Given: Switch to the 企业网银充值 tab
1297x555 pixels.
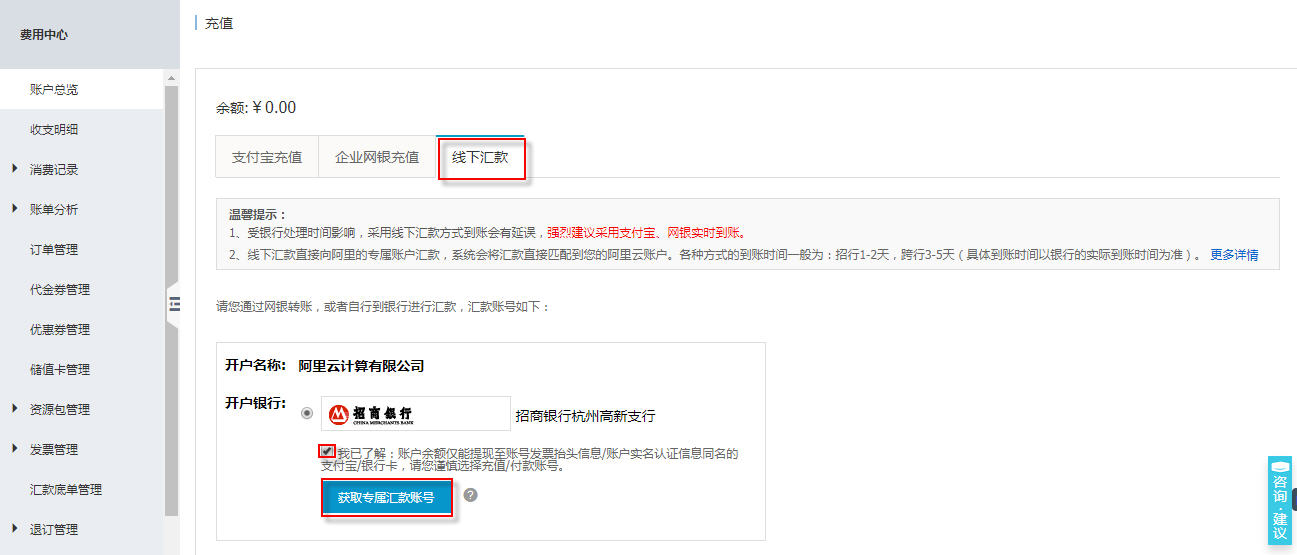Looking at the screenshot, I should click(x=377, y=157).
